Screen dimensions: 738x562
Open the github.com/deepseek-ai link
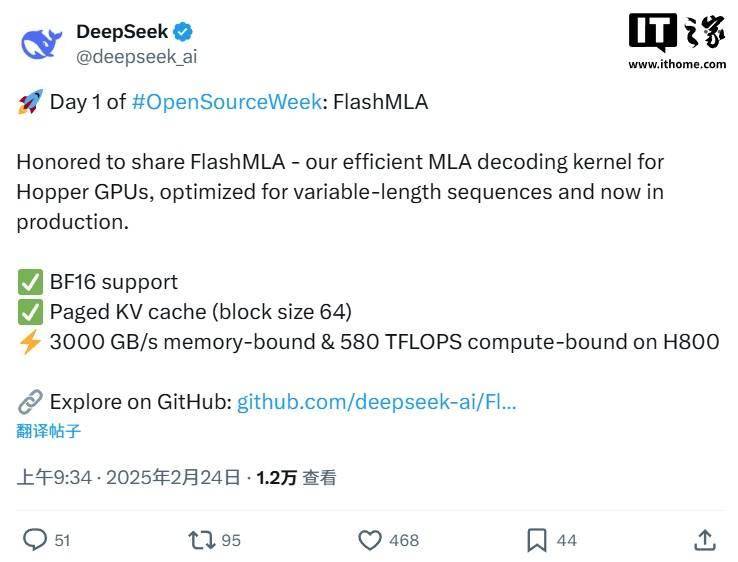377,402
